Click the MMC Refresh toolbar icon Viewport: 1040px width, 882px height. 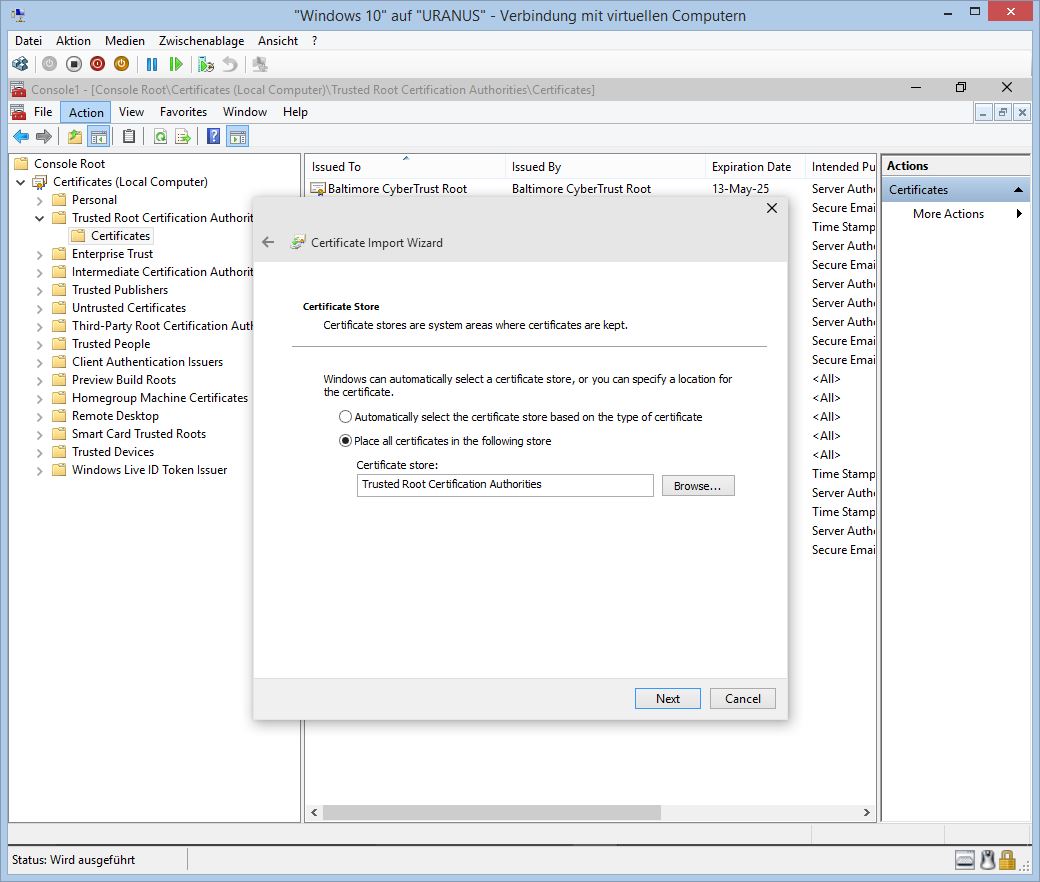pos(160,137)
